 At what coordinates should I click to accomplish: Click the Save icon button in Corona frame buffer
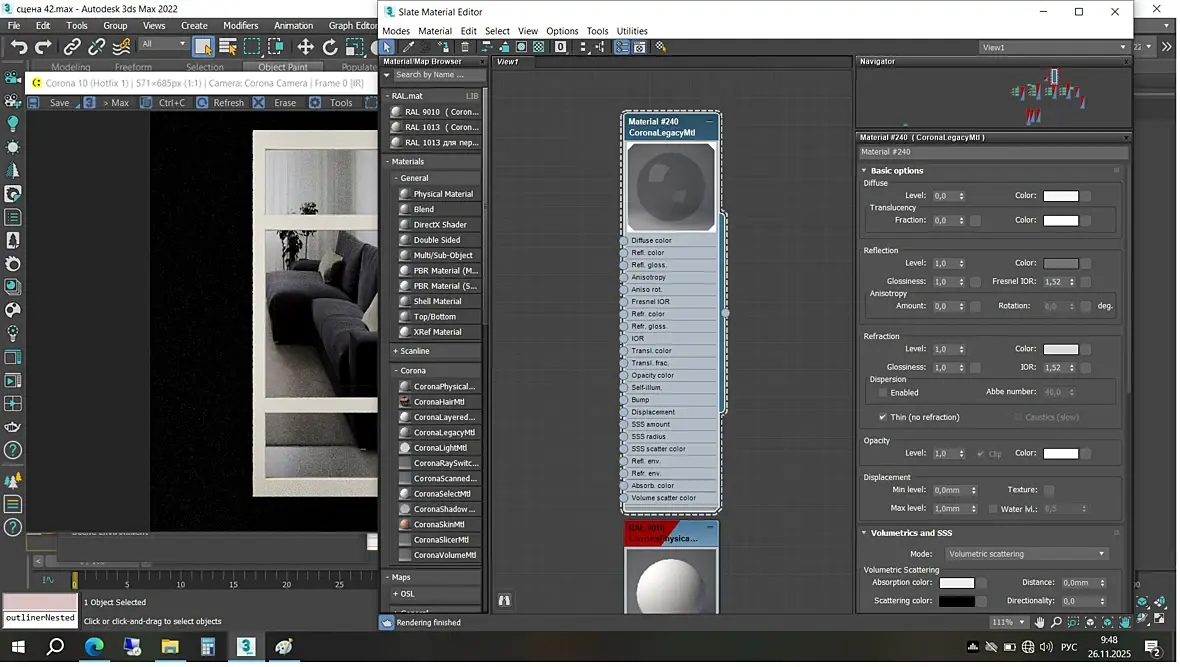pos(33,102)
